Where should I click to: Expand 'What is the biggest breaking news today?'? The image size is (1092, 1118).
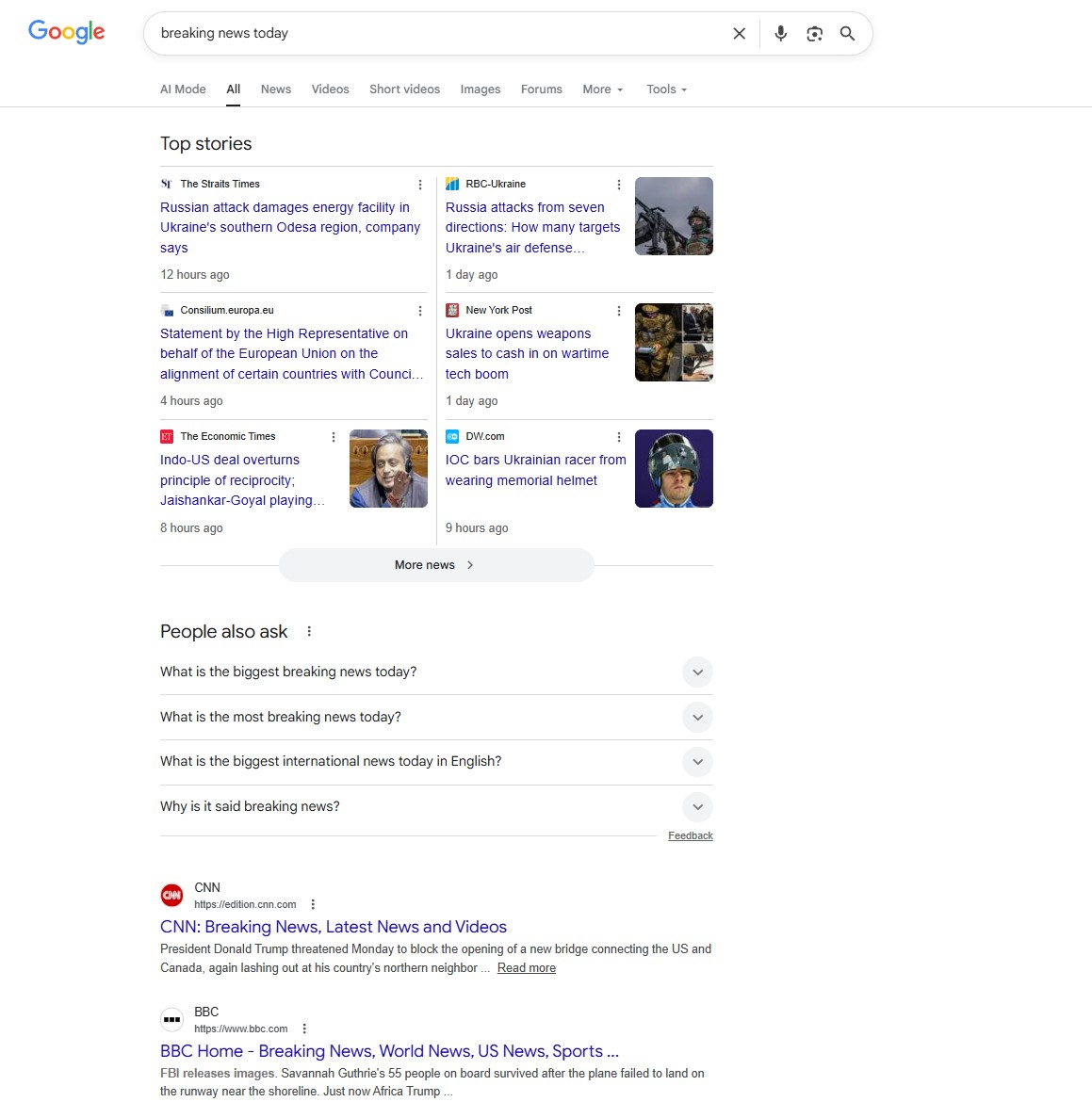697,672
